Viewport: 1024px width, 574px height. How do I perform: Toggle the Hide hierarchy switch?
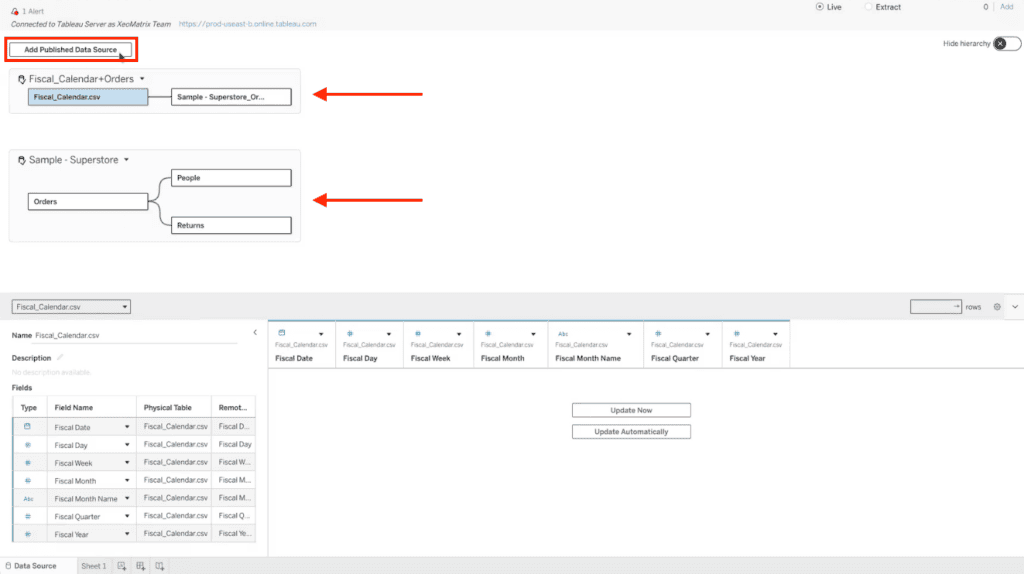click(x=1006, y=44)
